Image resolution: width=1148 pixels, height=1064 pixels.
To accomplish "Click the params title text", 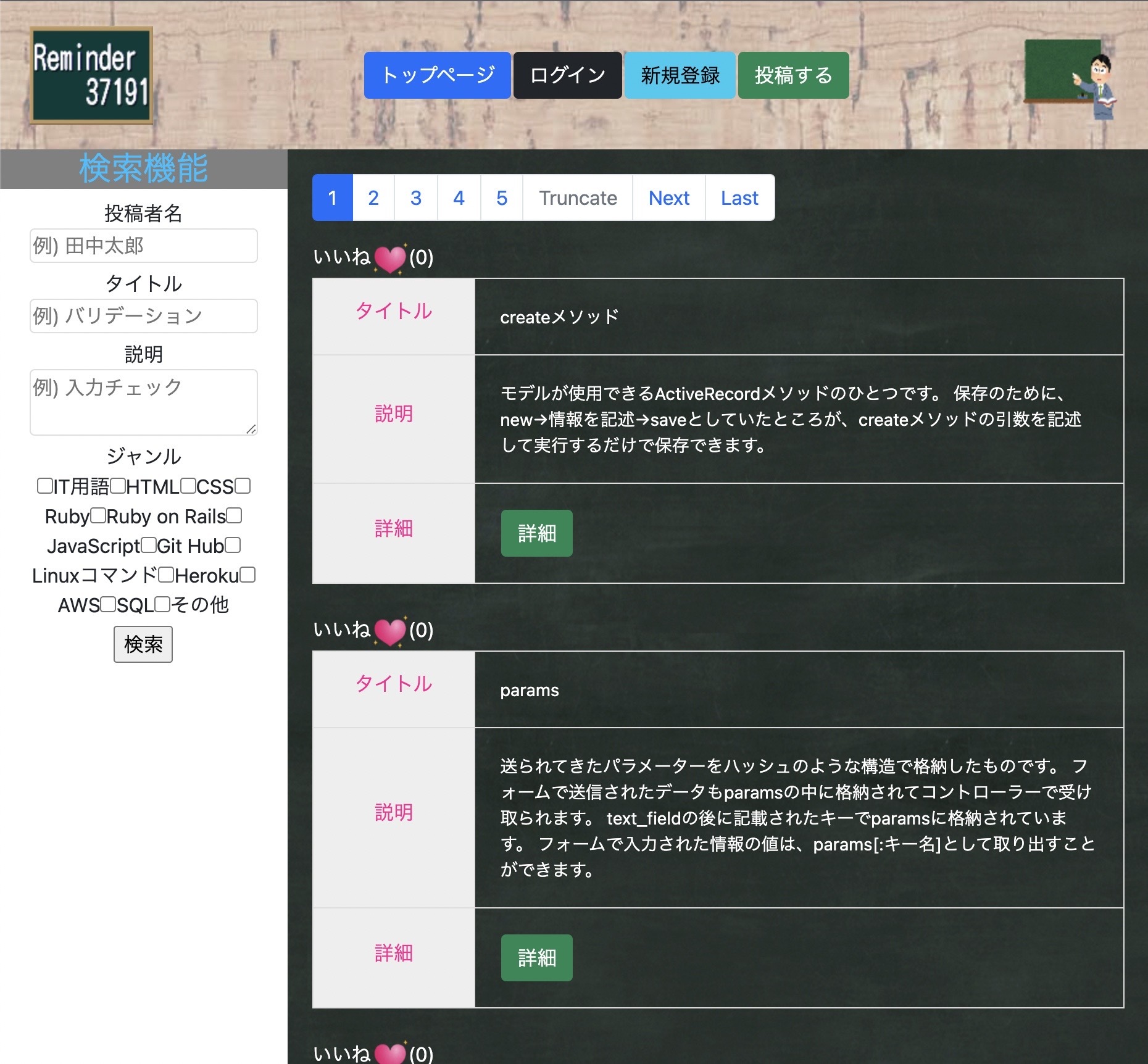I will click(x=530, y=690).
